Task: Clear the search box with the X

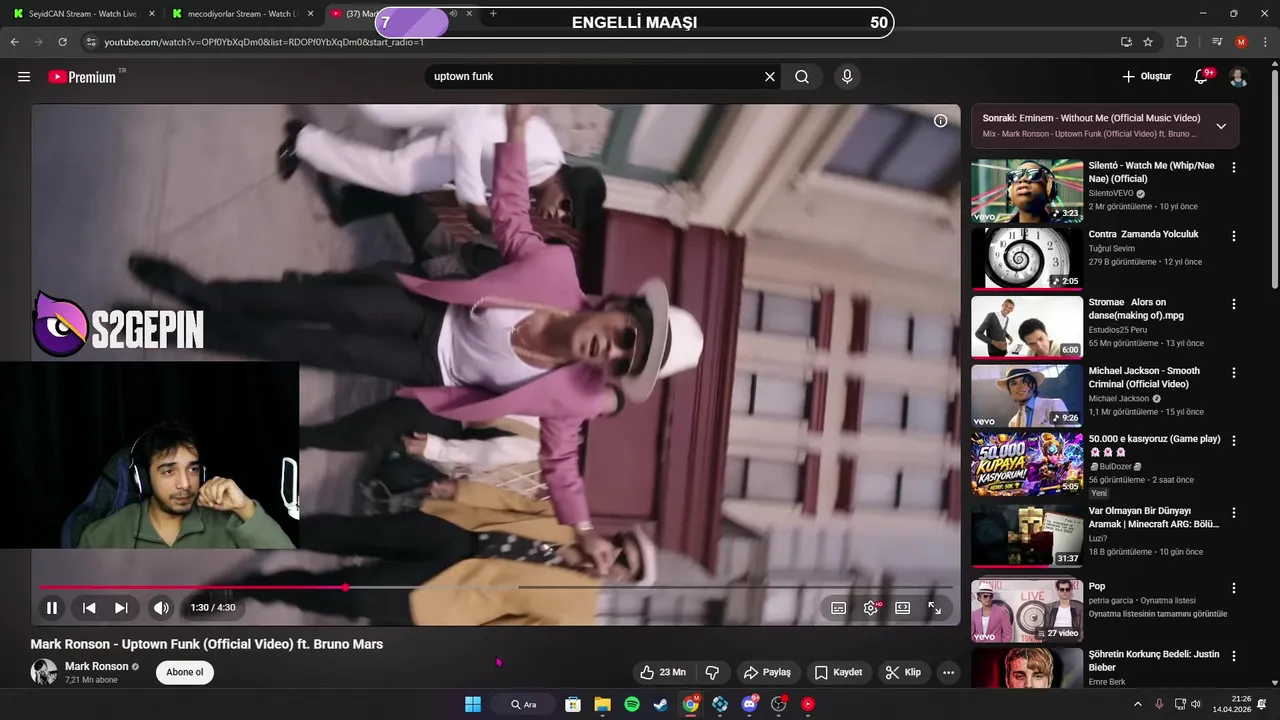Action: 770,77
